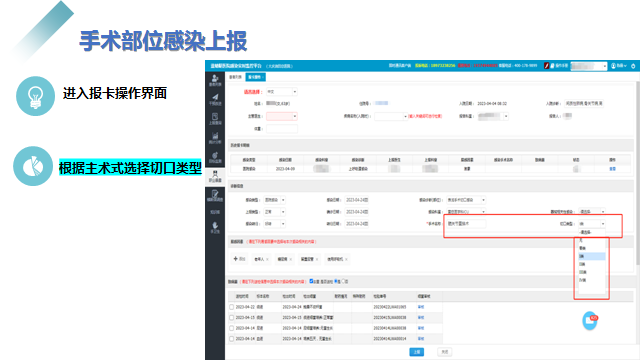This screenshot has width=640, height=360.
Task: Open the report type dropdown showing 正常
Action: point(275,212)
